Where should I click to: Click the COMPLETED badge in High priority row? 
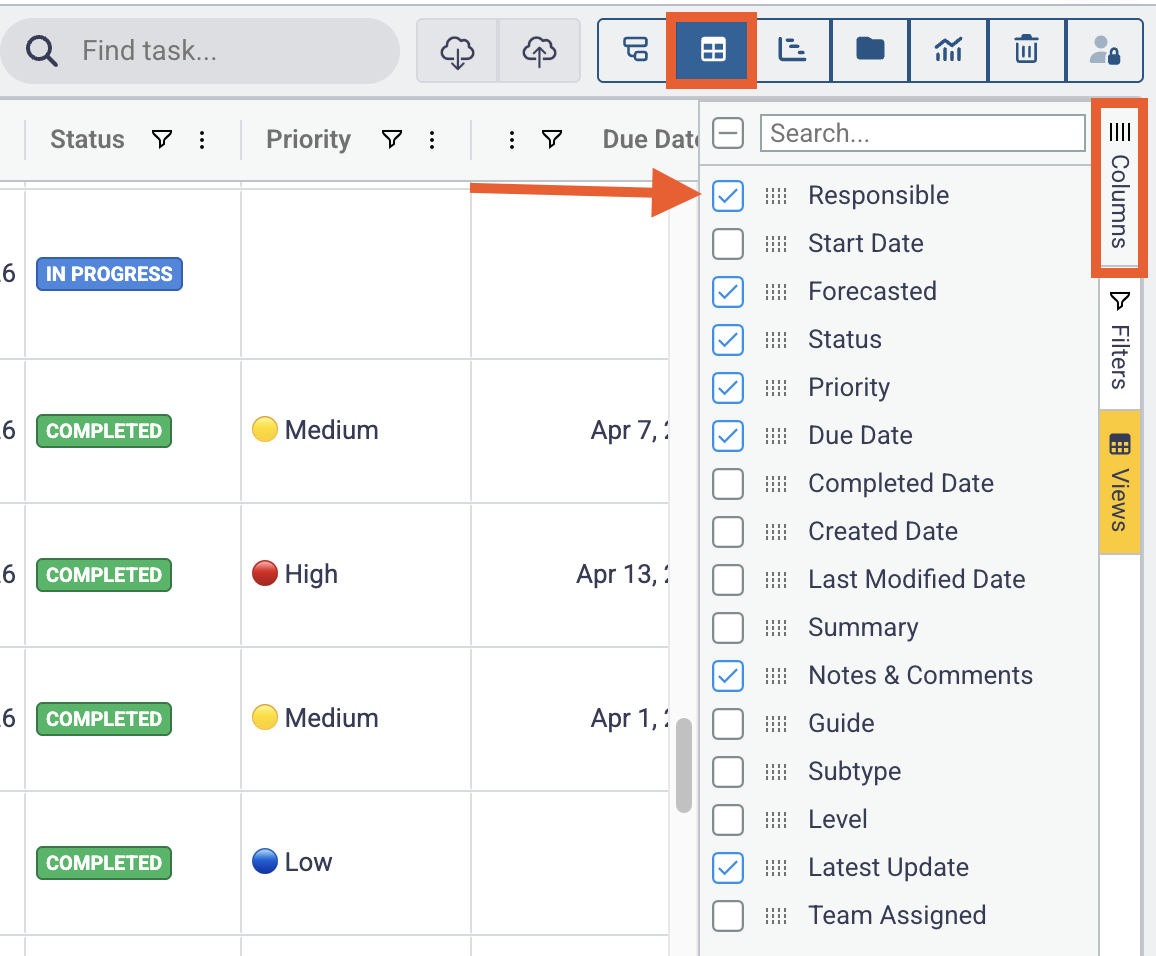pyautogui.click(x=104, y=575)
